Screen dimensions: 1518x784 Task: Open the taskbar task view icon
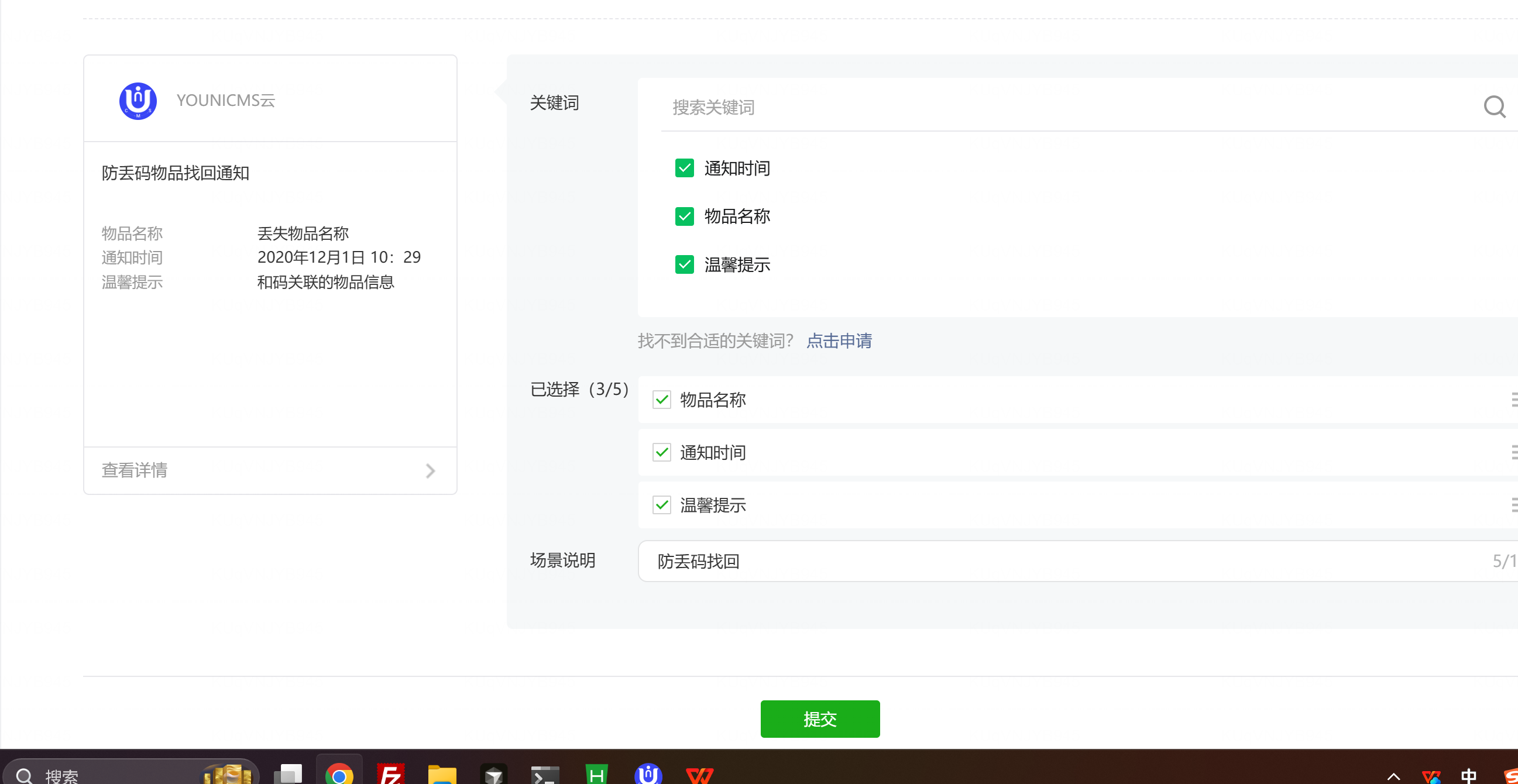[288, 773]
